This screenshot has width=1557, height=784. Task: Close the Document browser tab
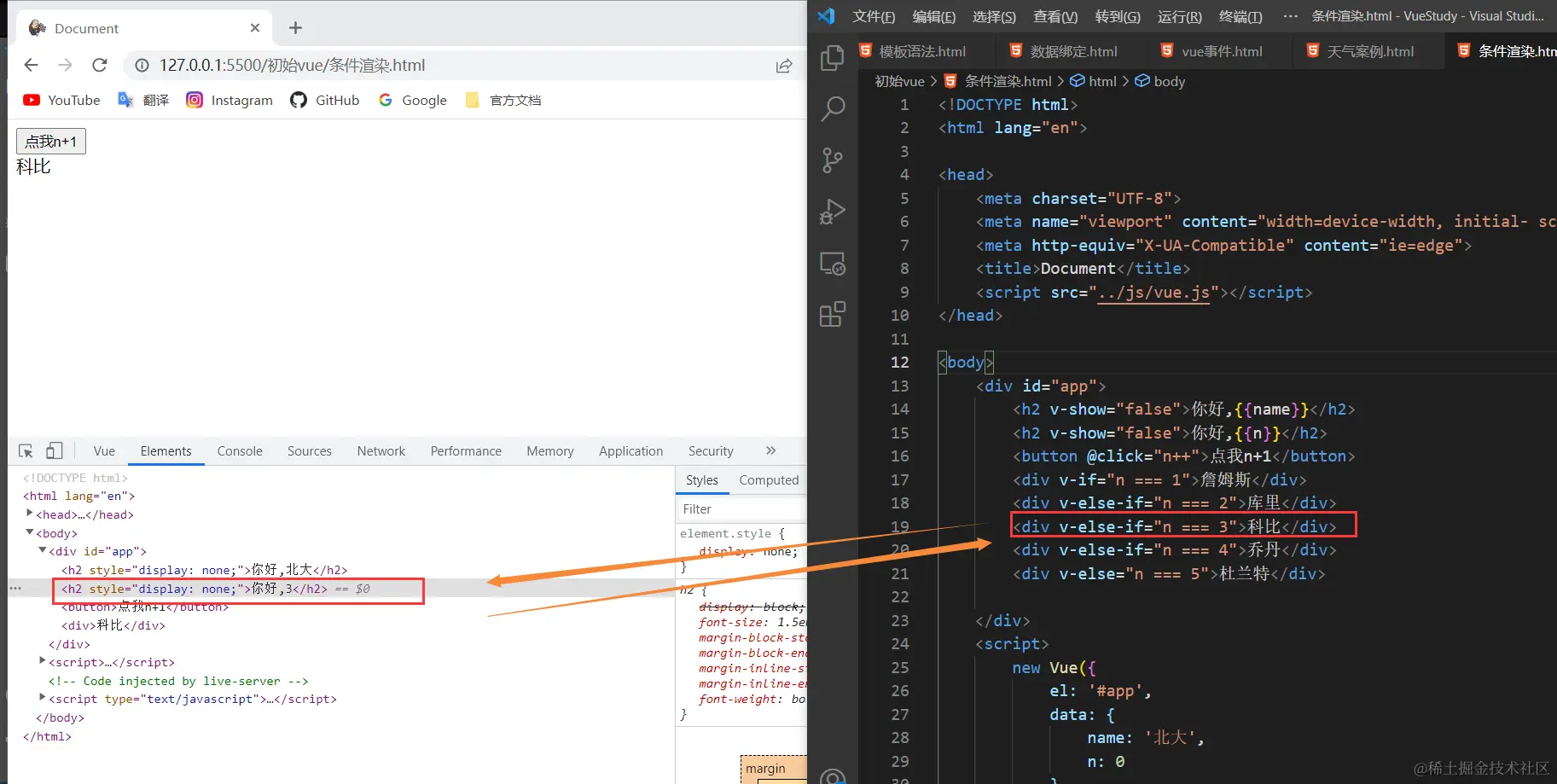tap(255, 28)
